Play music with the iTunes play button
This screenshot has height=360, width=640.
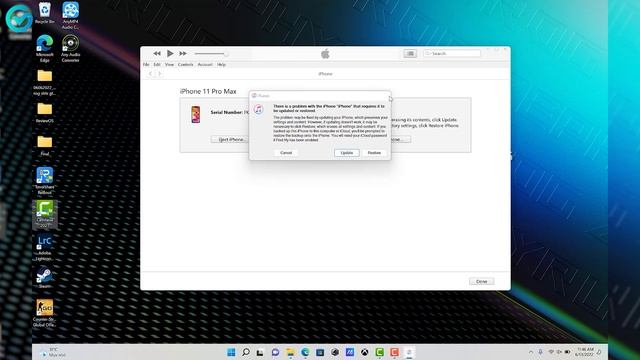[x=170, y=53]
